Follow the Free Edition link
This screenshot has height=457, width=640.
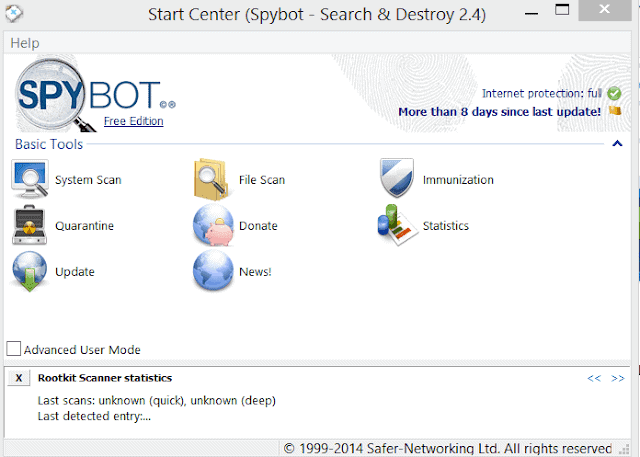pyautogui.click(x=133, y=121)
